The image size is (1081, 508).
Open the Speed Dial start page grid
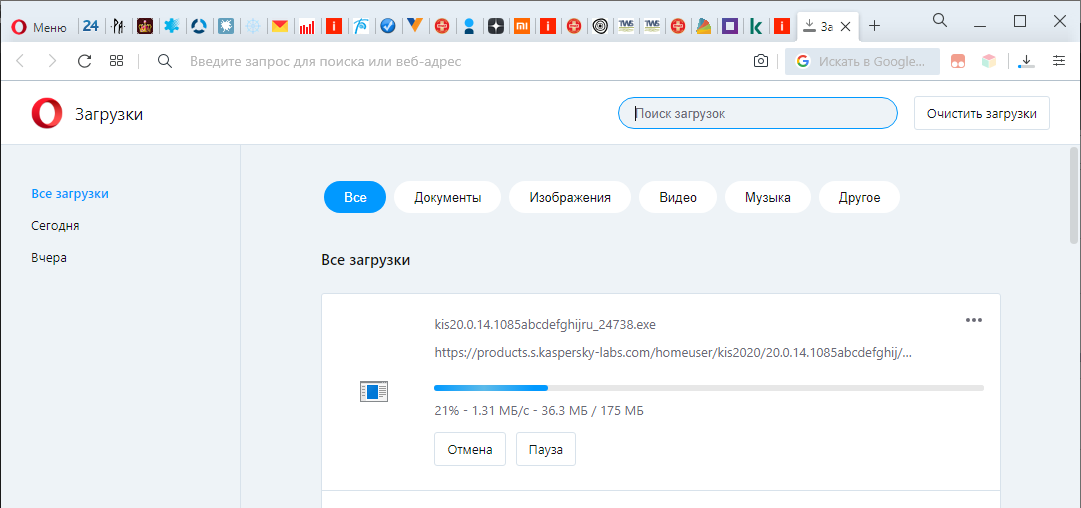[x=116, y=61]
